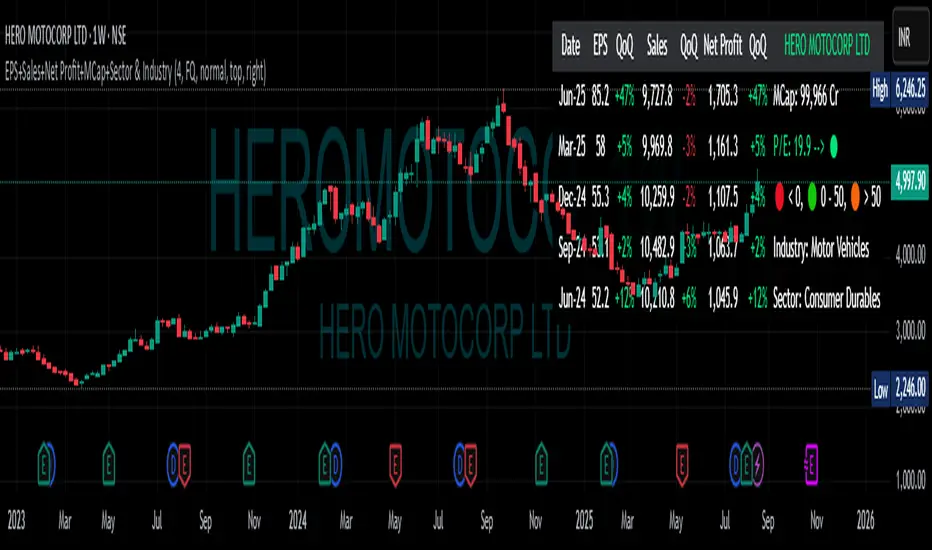Image resolution: width=932 pixels, height=550 pixels.
Task: Click the 2026 label on time axis
Action: (x=865, y=521)
